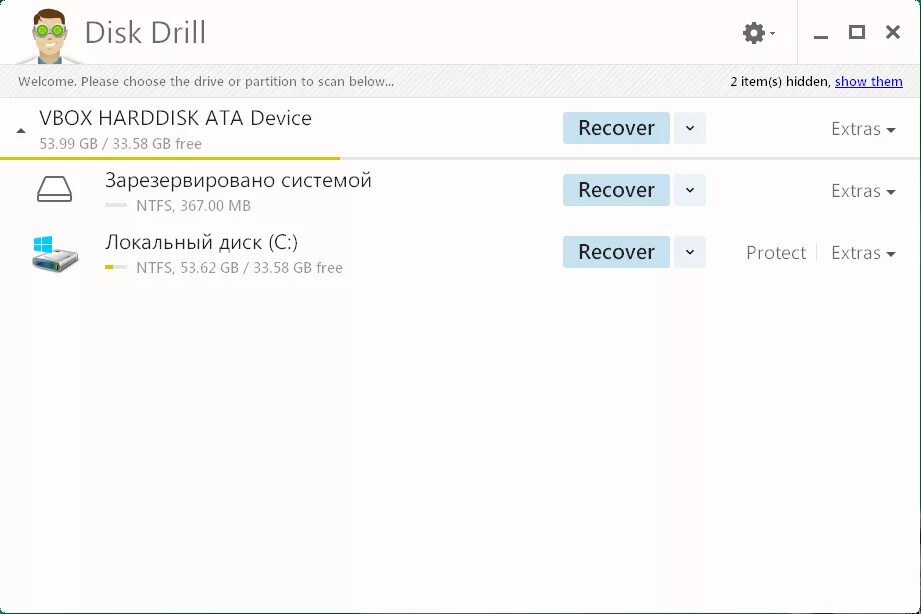Click the Disk Drill title text
The width and height of the screenshot is (921, 614).
pos(145,32)
